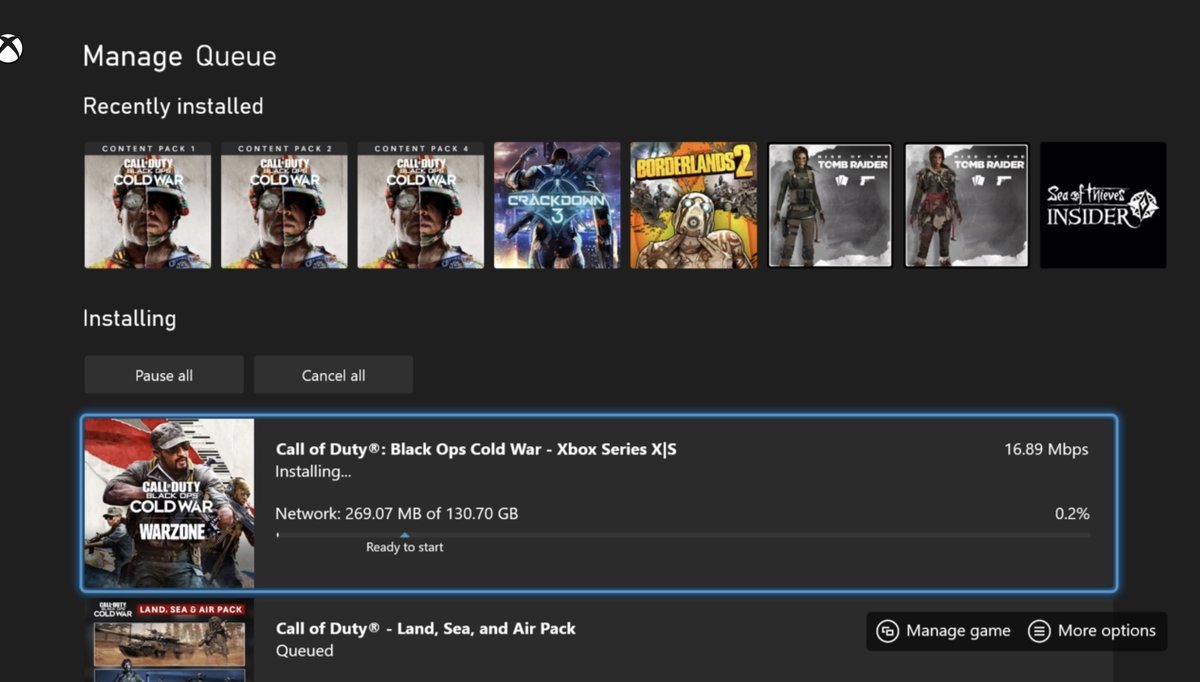1200x682 pixels.
Task: Cancel all queued installs
Action: (333, 375)
